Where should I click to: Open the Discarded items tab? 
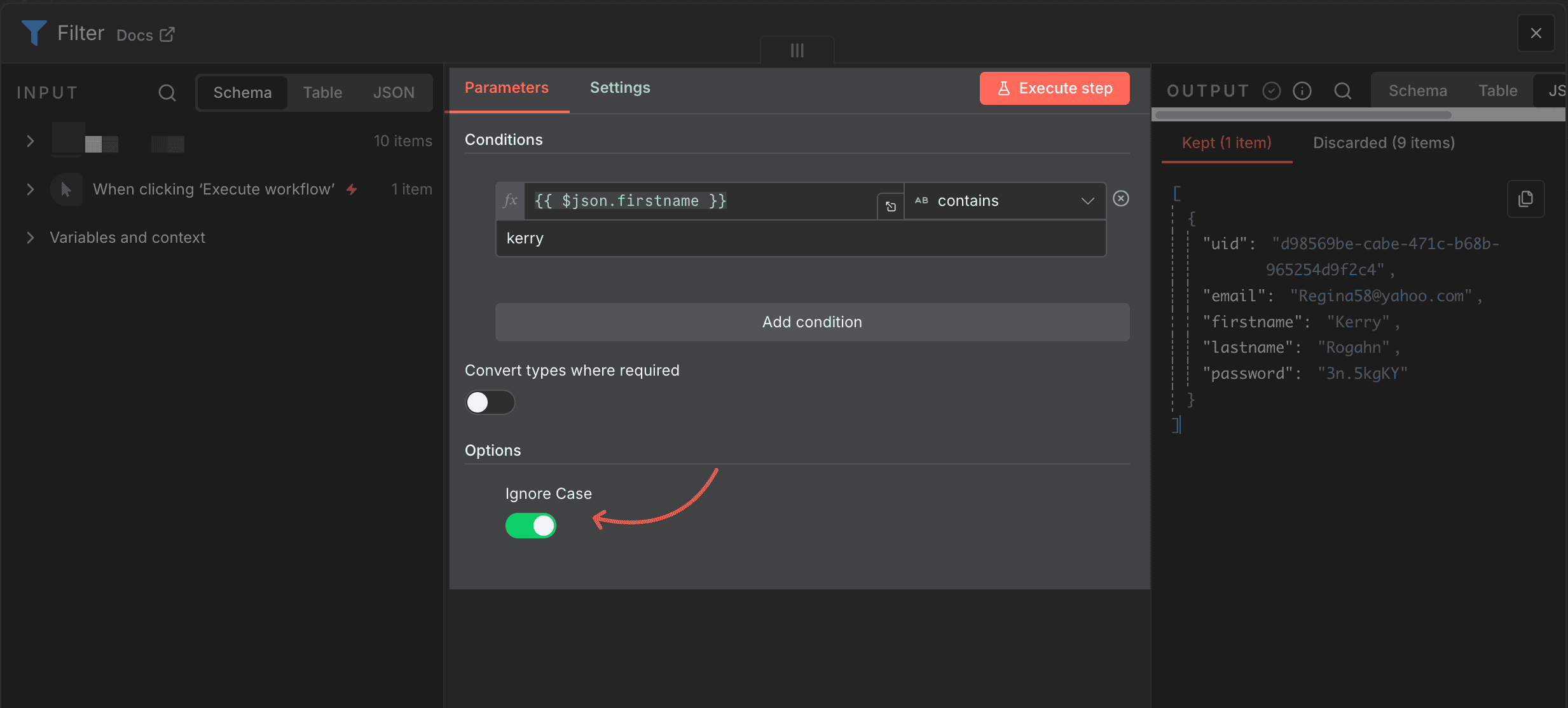tap(1384, 142)
